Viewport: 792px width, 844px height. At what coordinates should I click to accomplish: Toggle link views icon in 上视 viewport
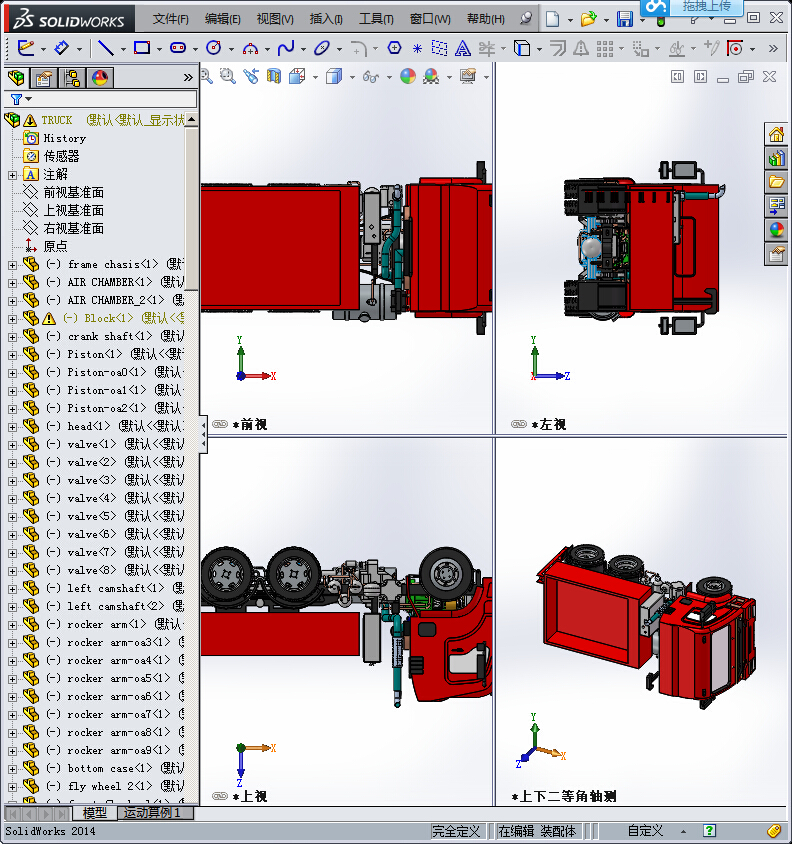(x=220, y=796)
